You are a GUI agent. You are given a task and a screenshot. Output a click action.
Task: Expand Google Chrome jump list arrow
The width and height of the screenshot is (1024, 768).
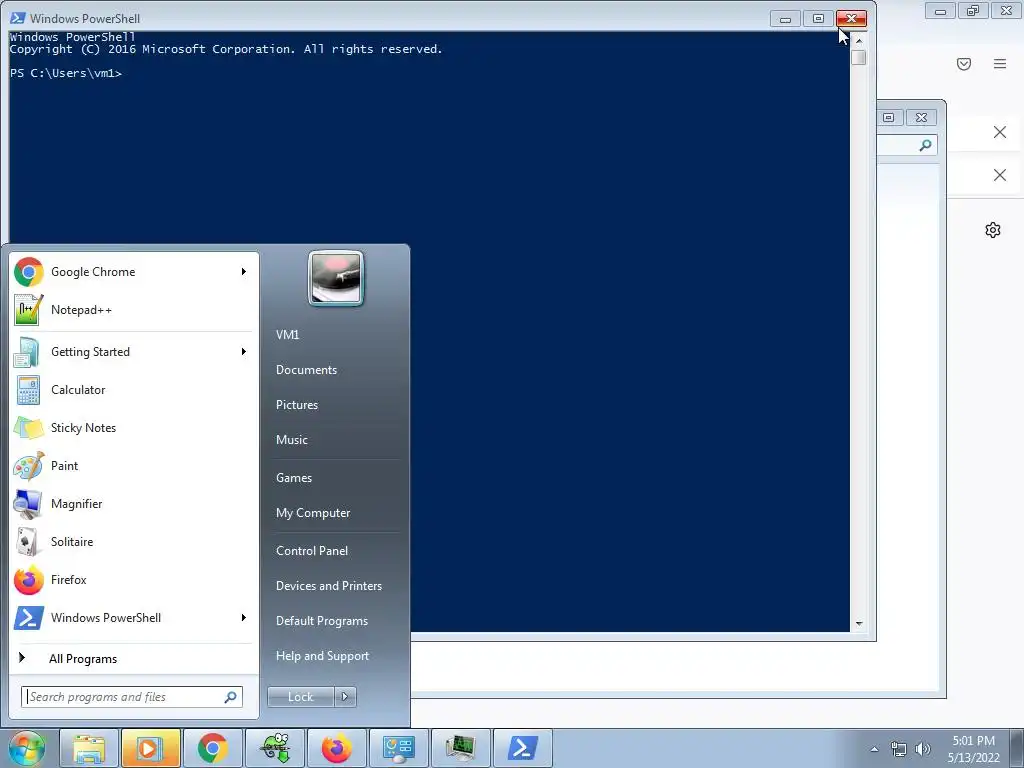pyautogui.click(x=244, y=272)
